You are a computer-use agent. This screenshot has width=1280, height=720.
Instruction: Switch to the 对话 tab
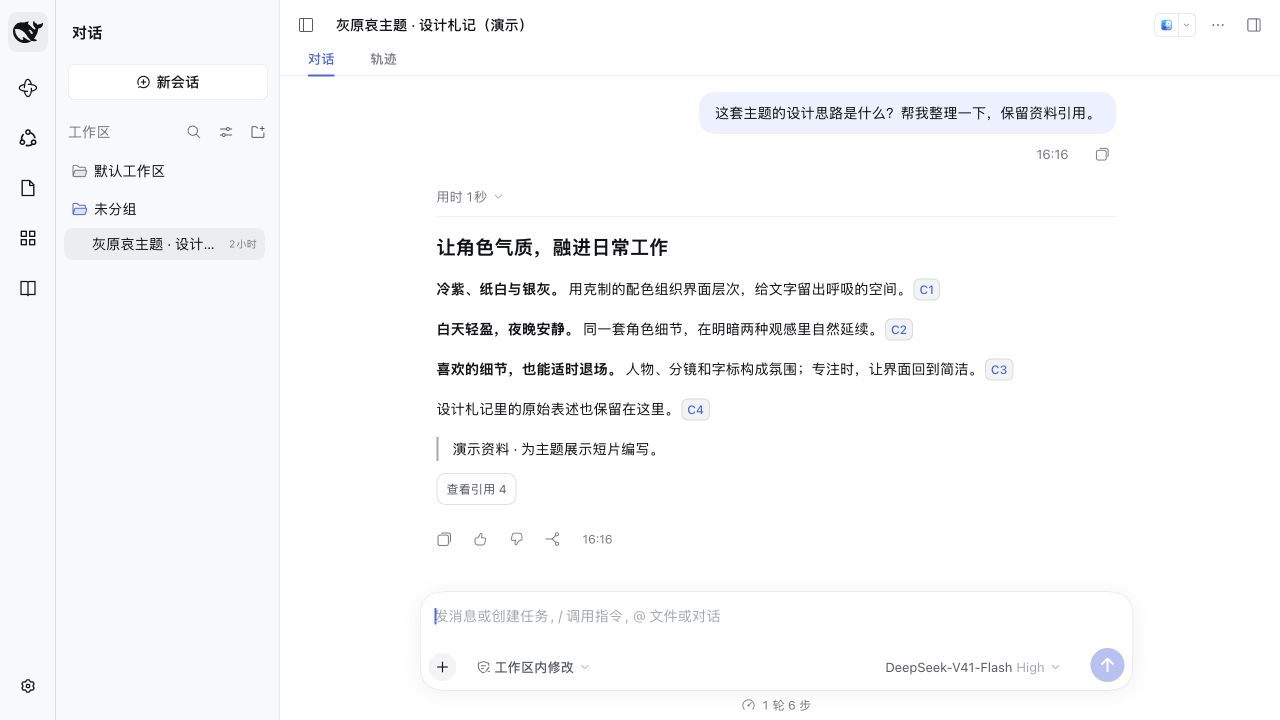321,59
